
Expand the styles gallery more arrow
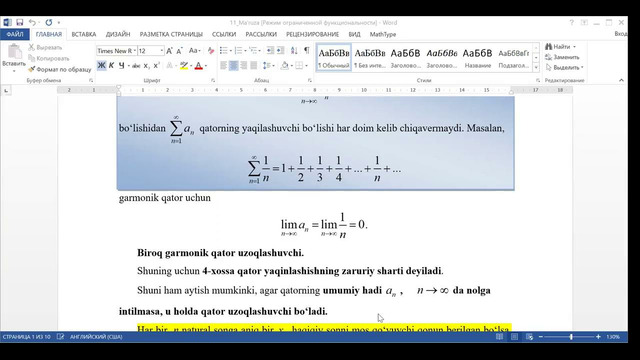pos(536,68)
